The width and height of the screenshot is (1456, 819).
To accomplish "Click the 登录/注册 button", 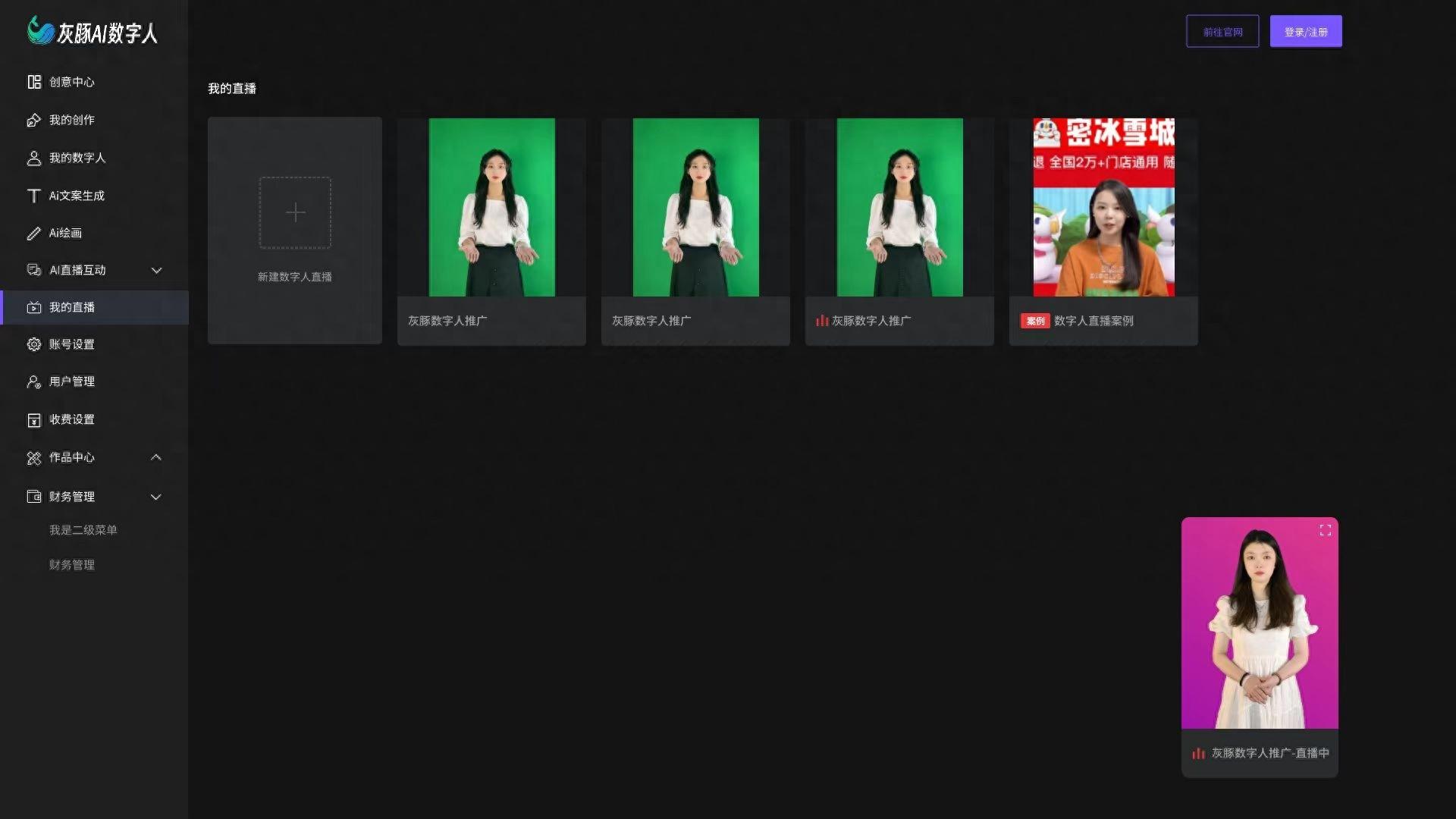I will 1306,30.
